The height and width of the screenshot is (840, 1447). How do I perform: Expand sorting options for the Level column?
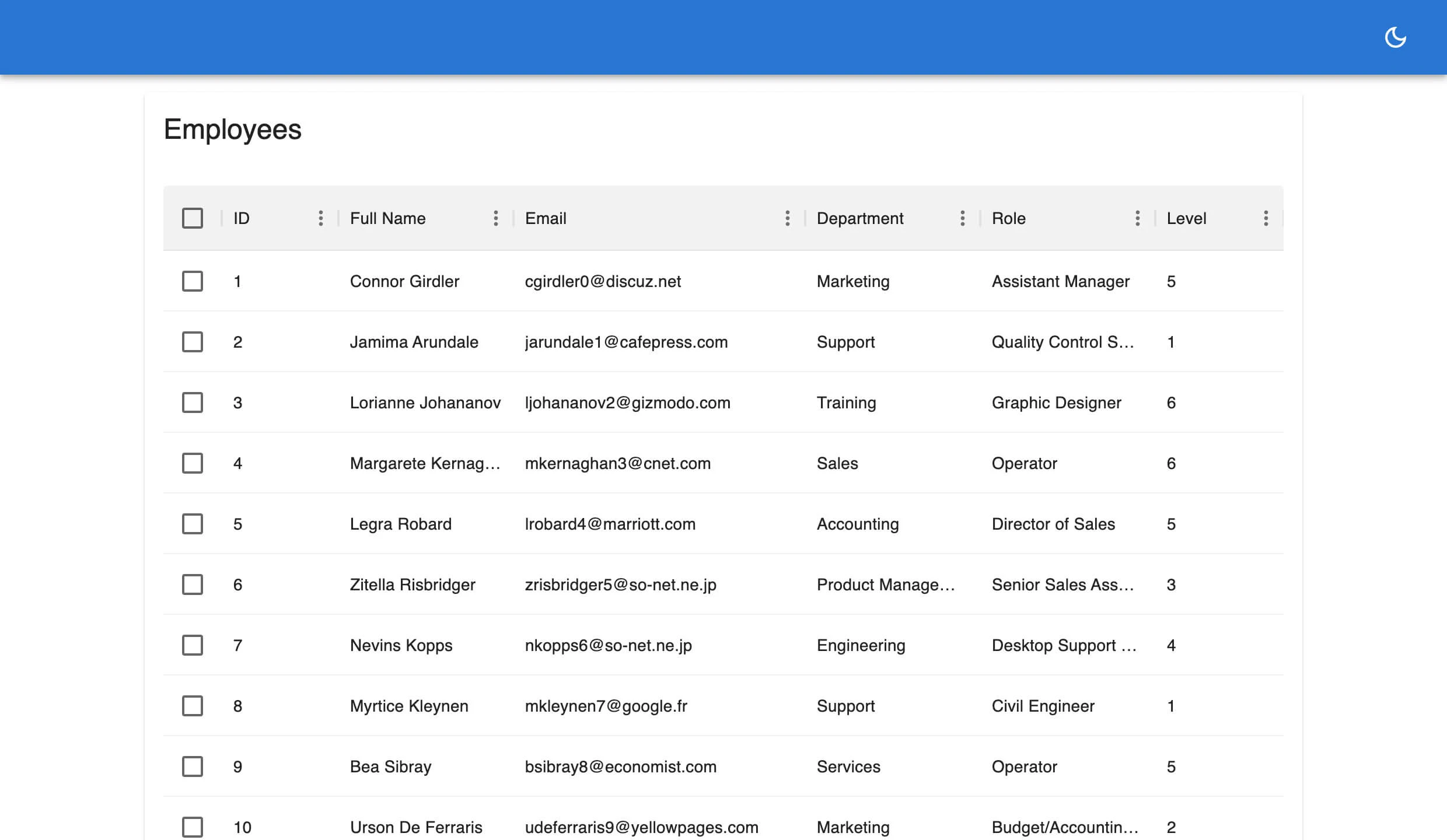pos(1266,218)
